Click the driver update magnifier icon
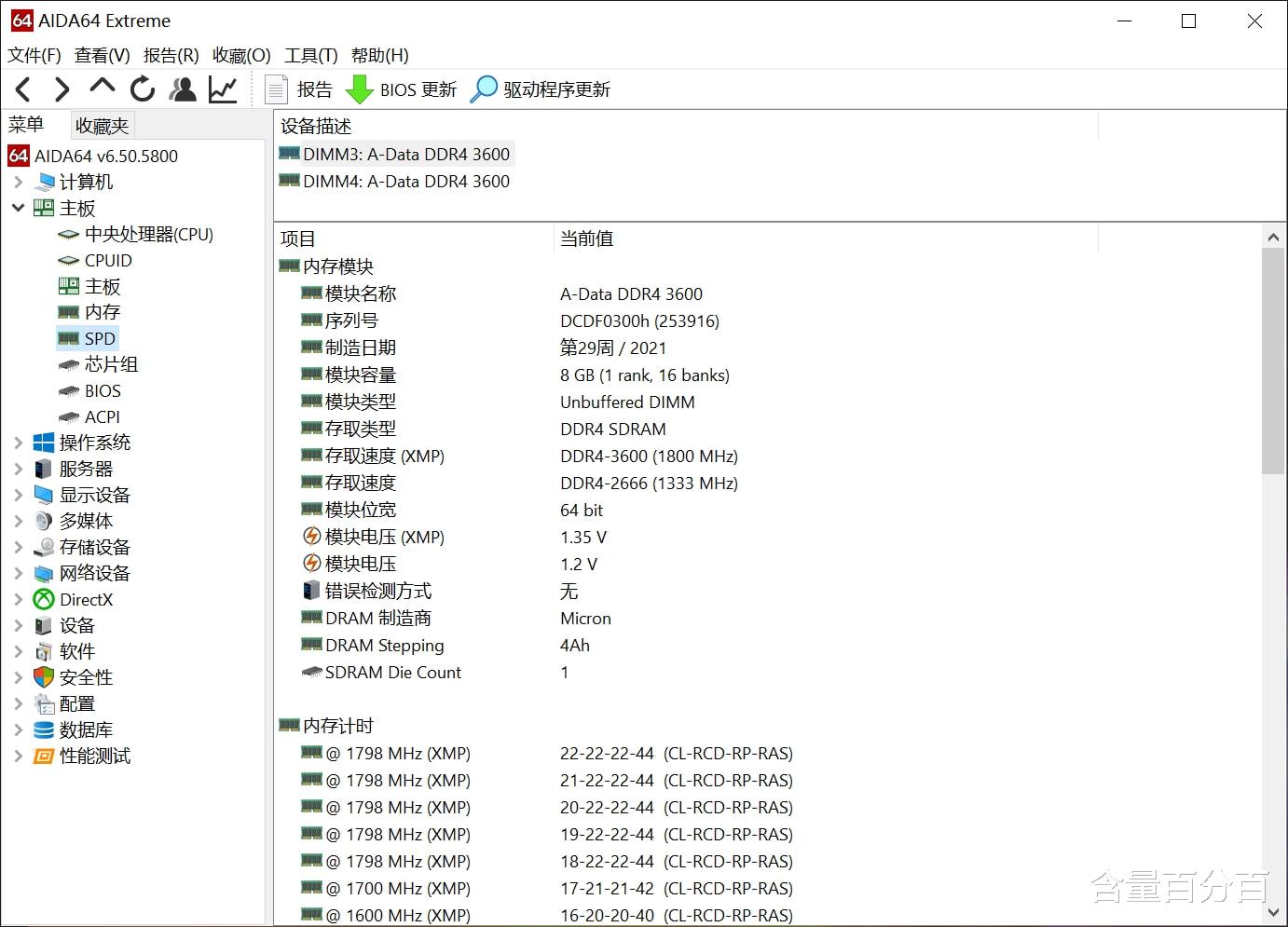This screenshot has height=927, width=1288. click(484, 89)
